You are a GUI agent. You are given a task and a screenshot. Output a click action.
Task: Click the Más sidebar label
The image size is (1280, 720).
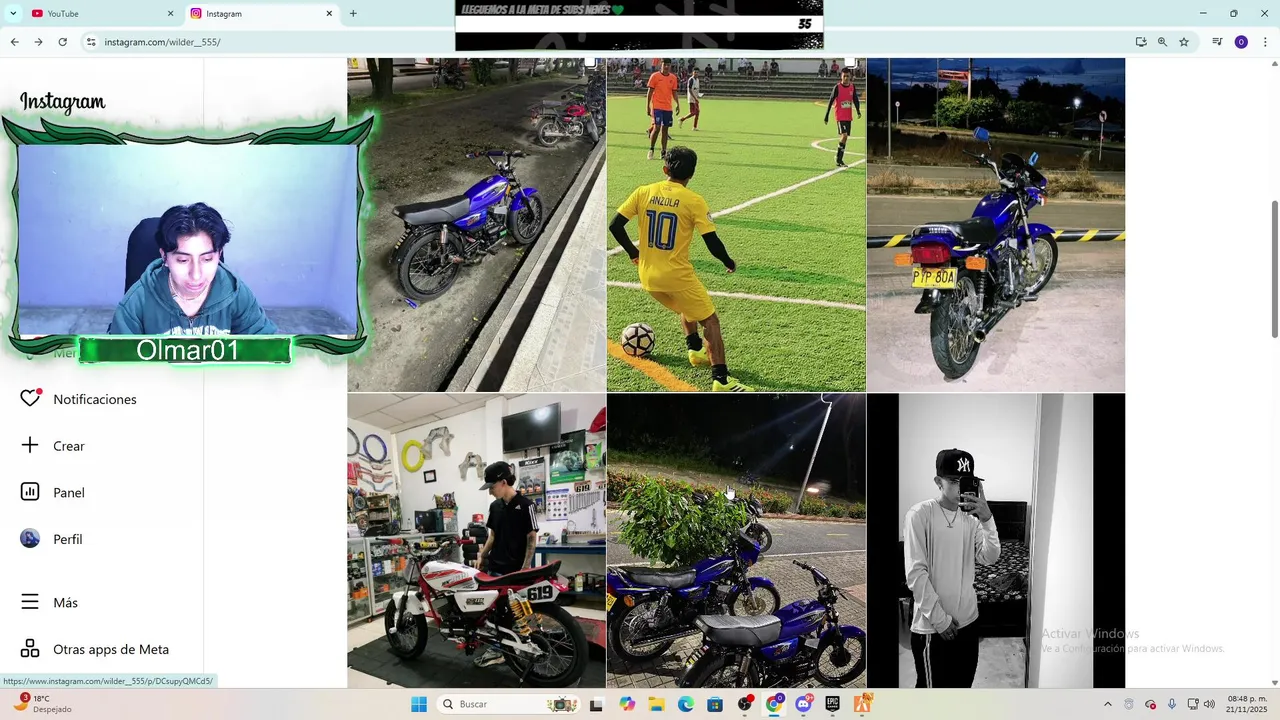pyautogui.click(x=65, y=602)
